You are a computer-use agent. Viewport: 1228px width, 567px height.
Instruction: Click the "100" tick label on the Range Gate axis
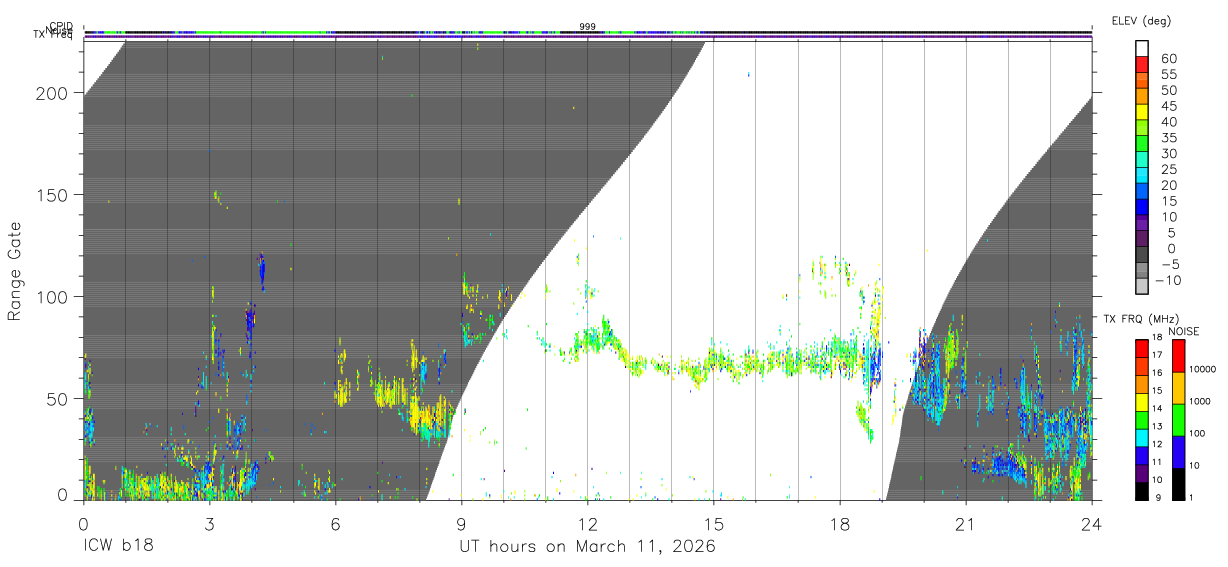(x=54, y=297)
